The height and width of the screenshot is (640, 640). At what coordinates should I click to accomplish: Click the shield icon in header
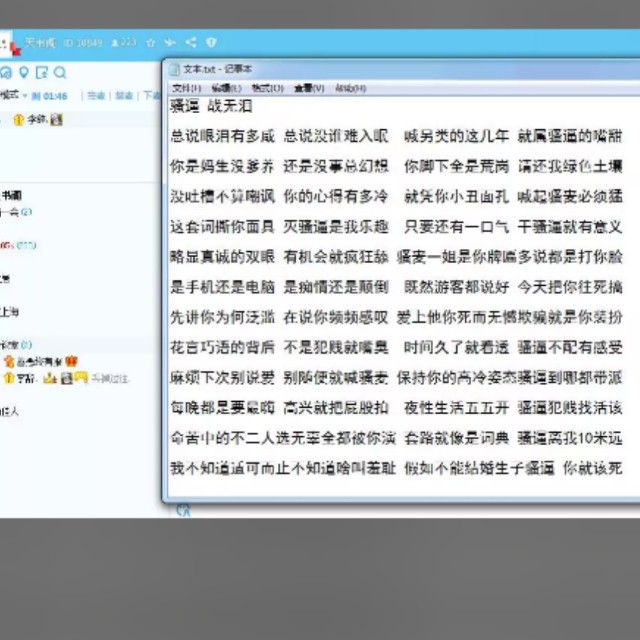pos(211,43)
